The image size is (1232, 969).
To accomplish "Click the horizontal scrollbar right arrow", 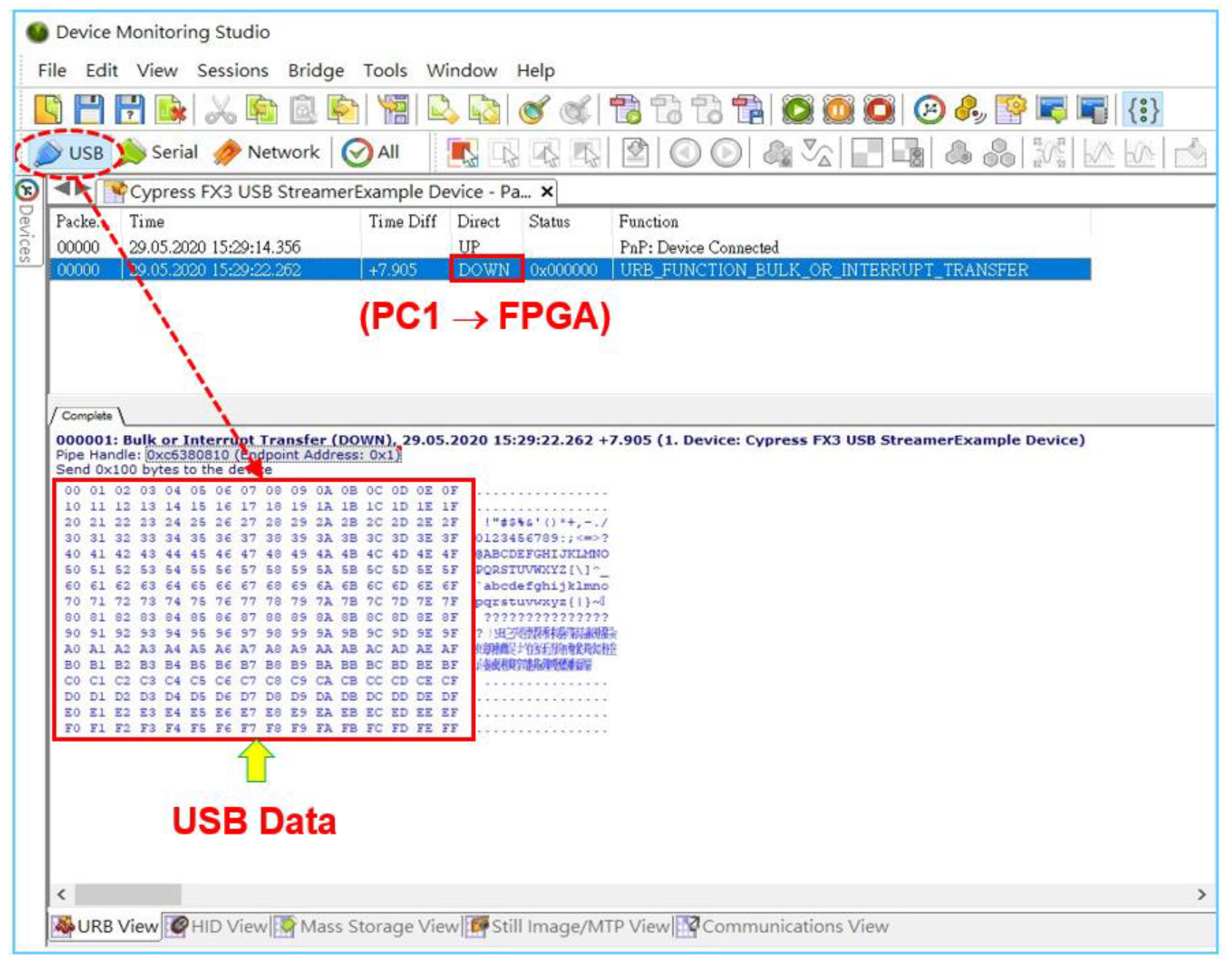I will 1201,895.
